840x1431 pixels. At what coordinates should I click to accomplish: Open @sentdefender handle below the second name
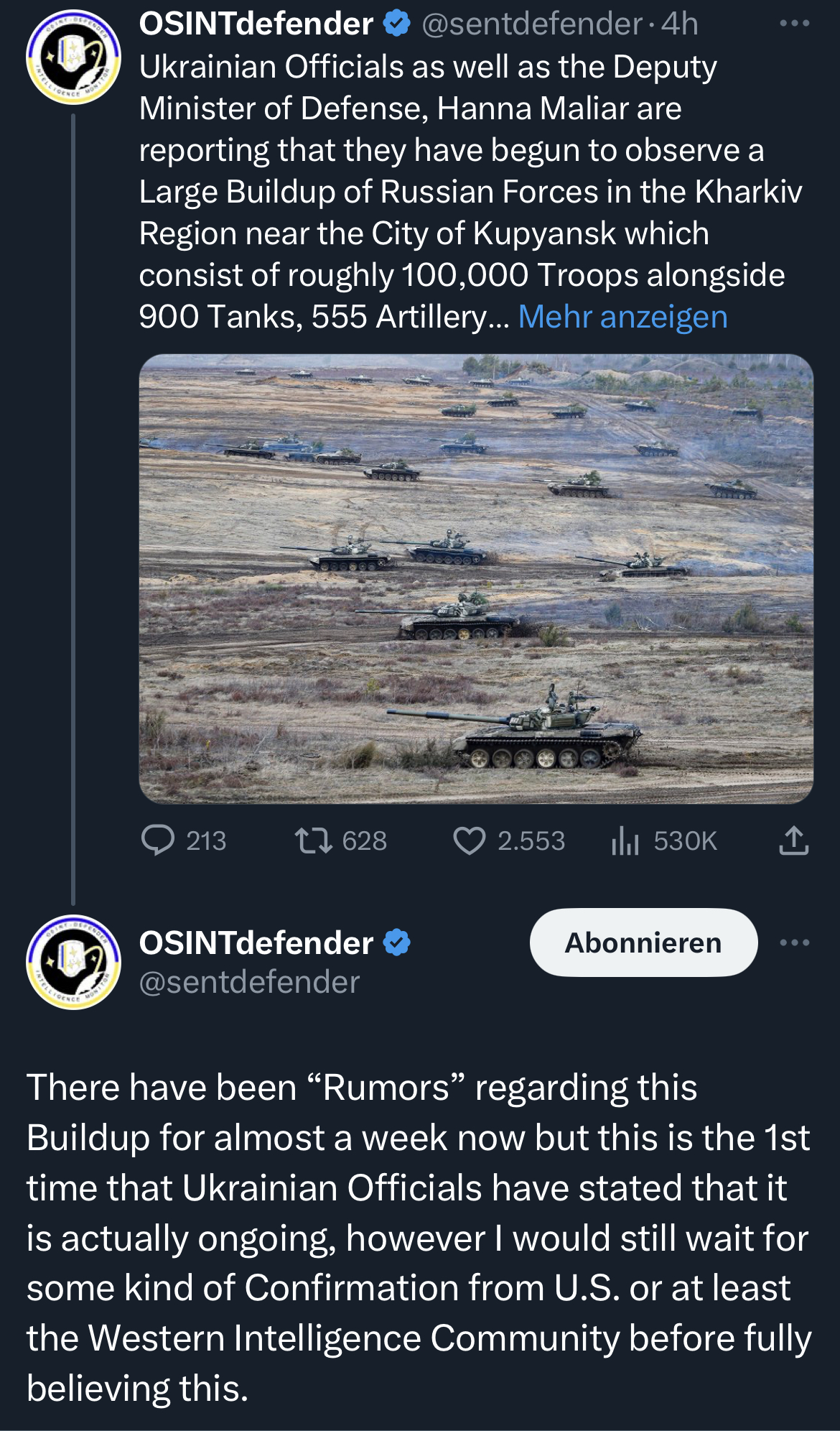249,982
